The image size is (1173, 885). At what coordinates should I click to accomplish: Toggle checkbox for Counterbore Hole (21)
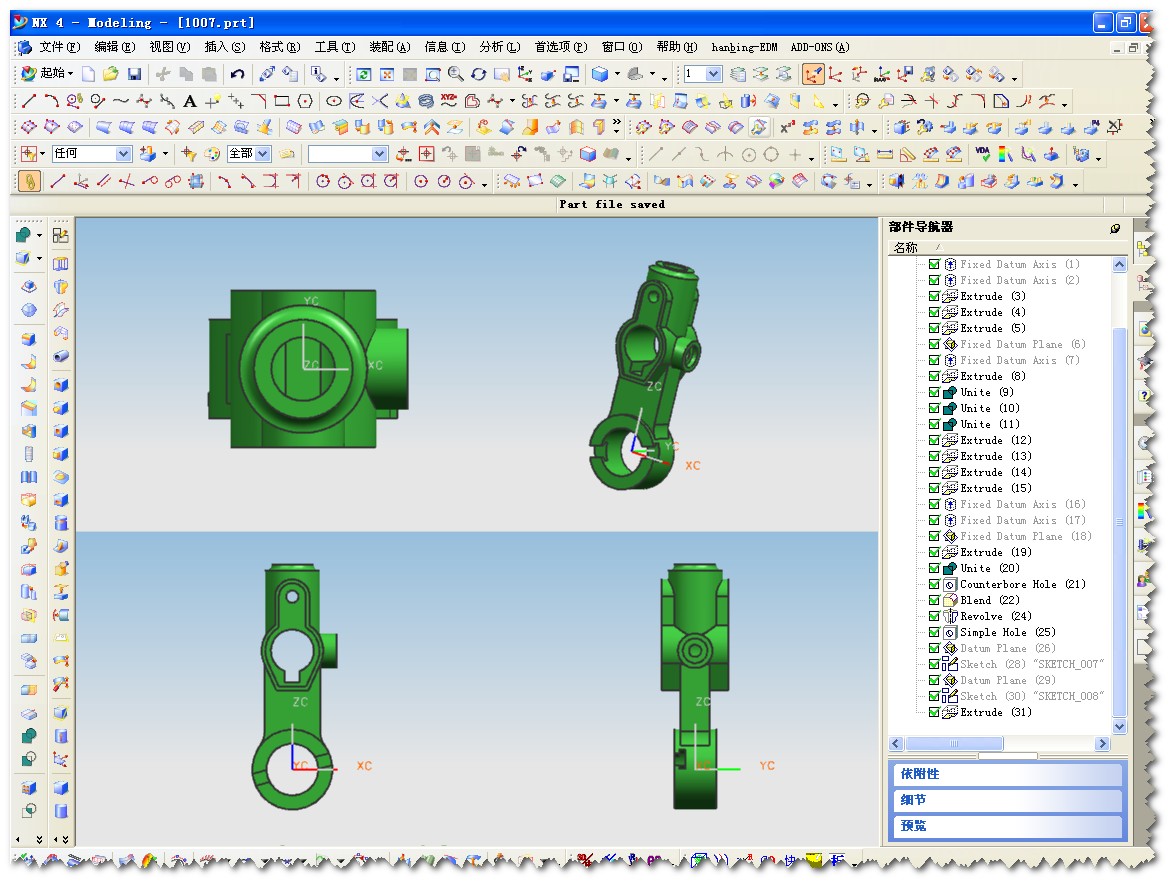[x=934, y=584]
